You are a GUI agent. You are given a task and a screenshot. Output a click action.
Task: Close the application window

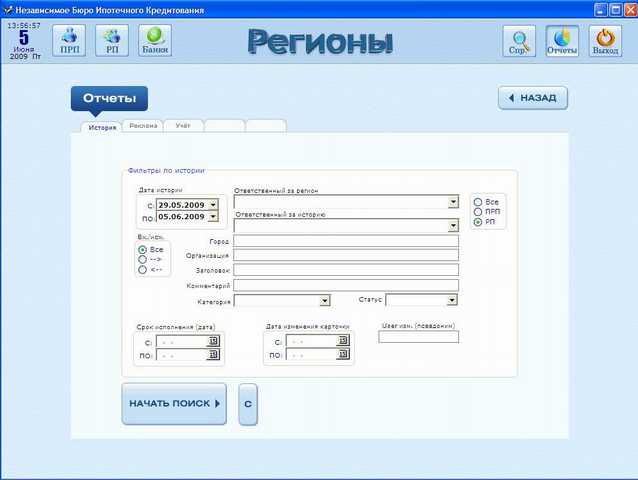click(631, 9)
